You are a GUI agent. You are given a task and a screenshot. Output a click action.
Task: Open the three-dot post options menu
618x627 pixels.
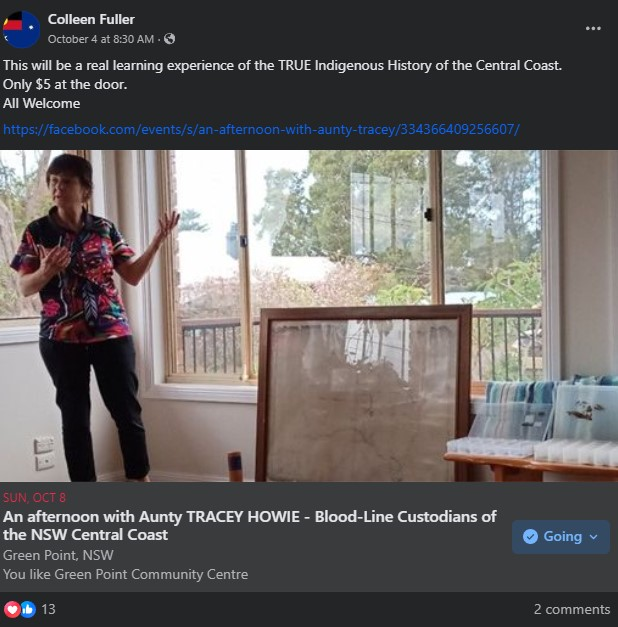tap(593, 29)
